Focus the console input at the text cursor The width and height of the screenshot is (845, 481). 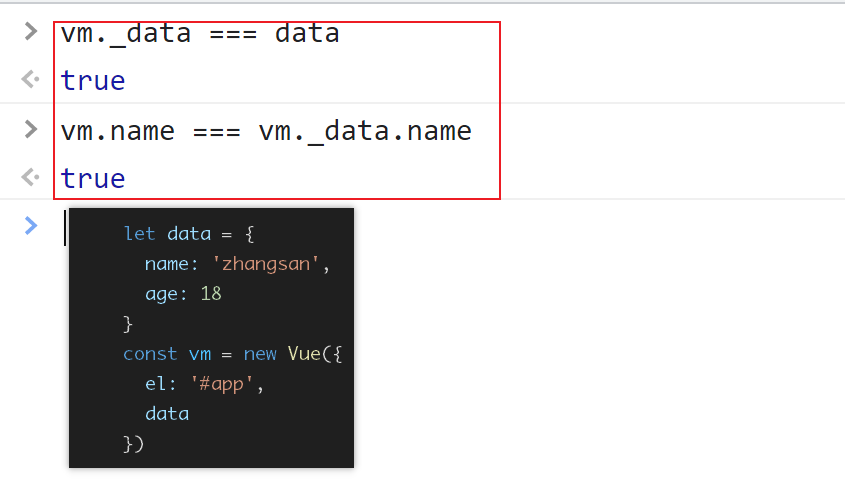65,227
